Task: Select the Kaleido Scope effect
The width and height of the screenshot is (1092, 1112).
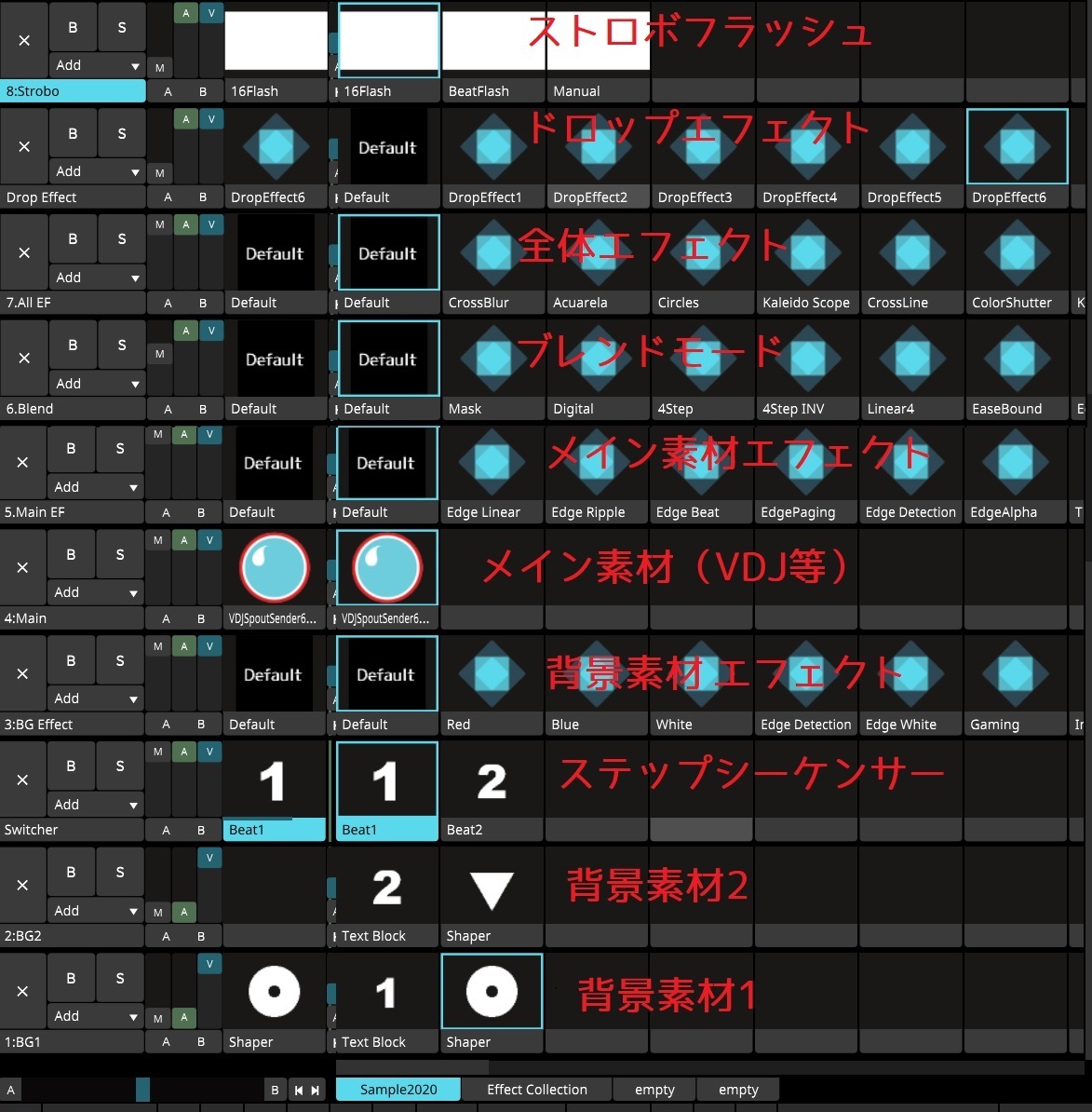Action: (x=806, y=252)
